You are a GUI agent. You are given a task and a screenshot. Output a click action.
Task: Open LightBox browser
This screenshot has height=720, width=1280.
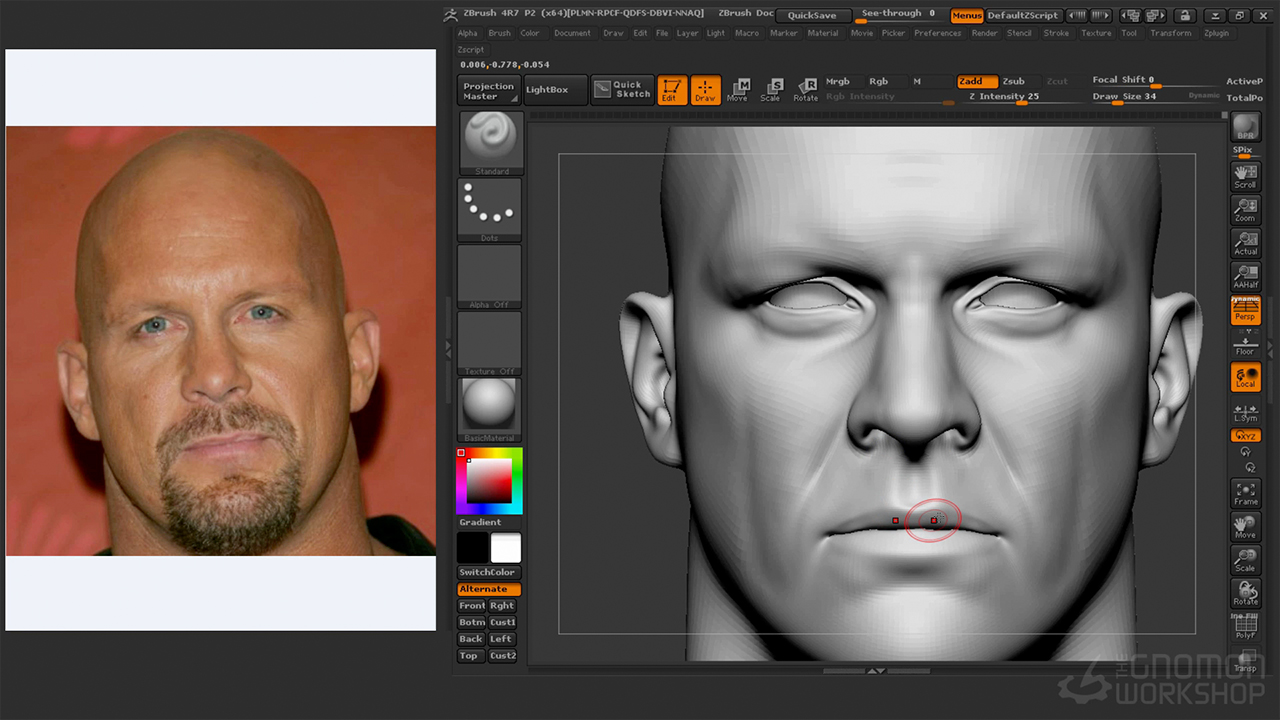pyautogui.click(x=547, y=90)
